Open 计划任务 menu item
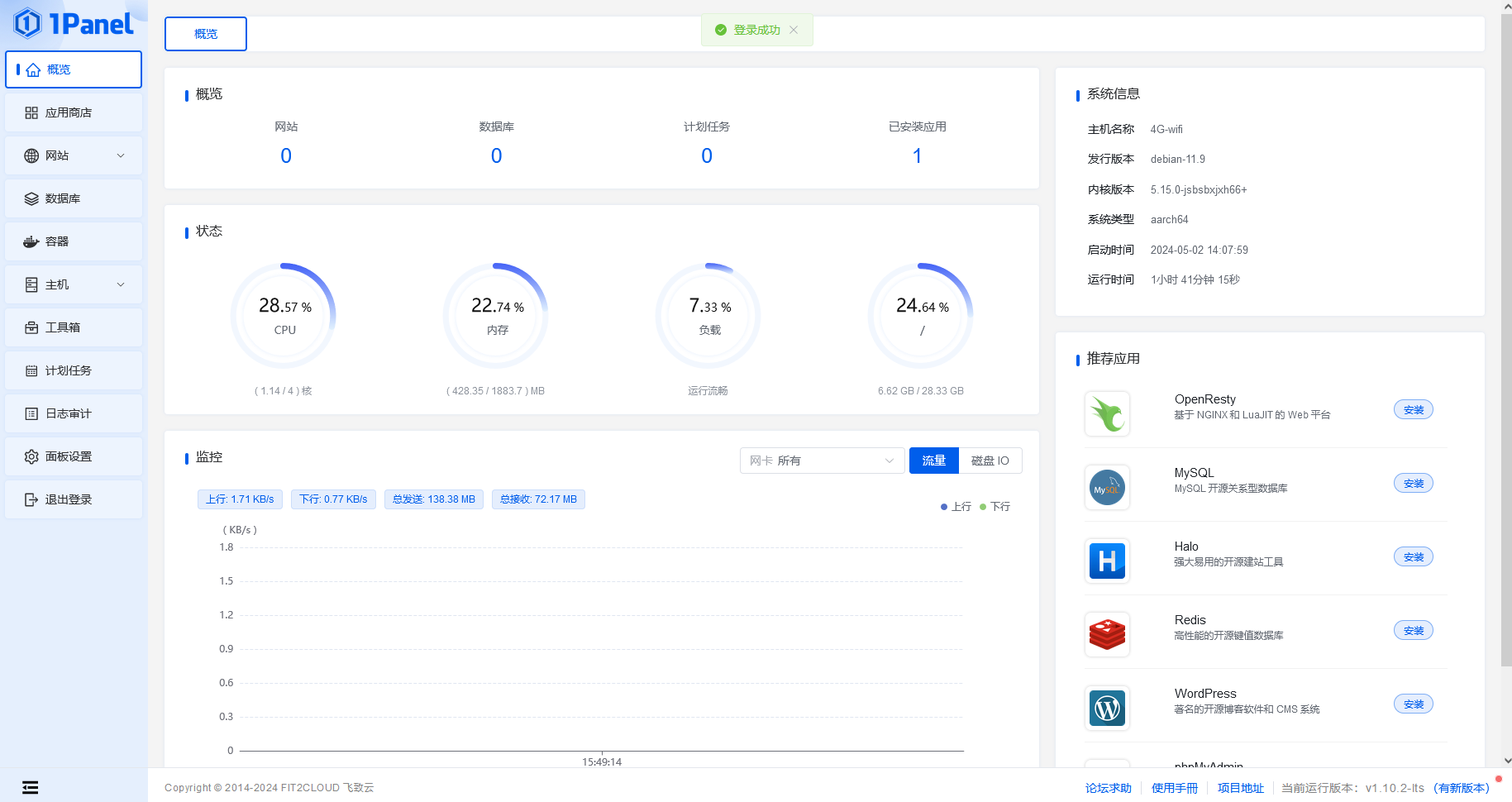The image size is (1512, 802). point(74,371)
